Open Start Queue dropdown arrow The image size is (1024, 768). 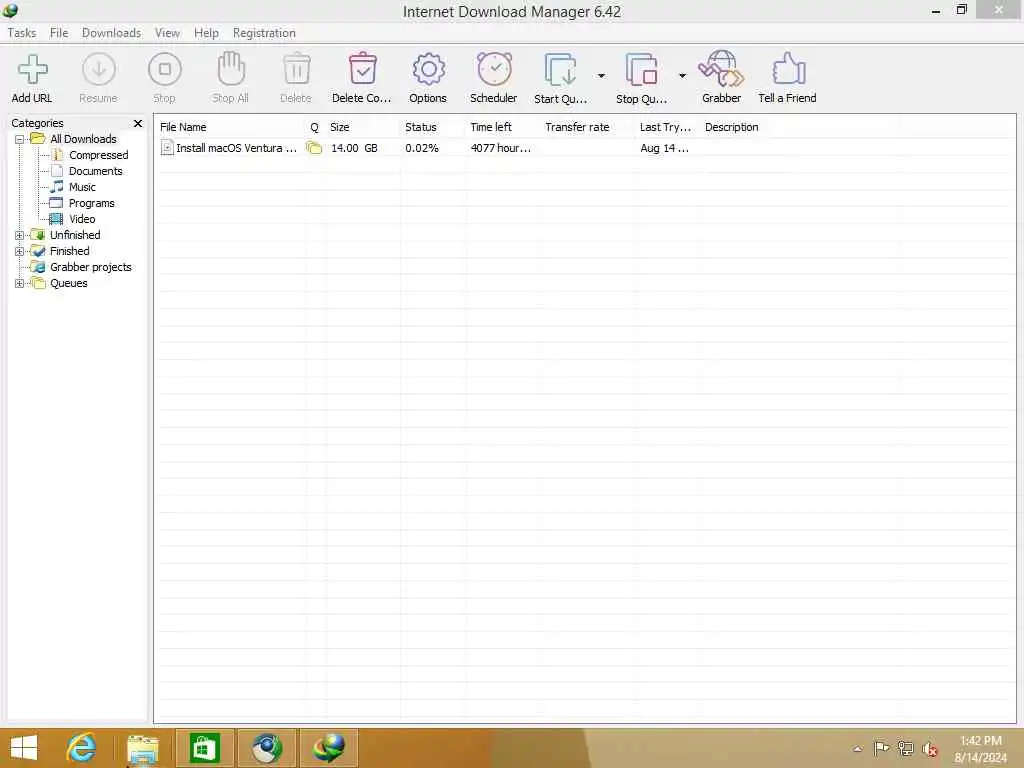tap(601, 76)
